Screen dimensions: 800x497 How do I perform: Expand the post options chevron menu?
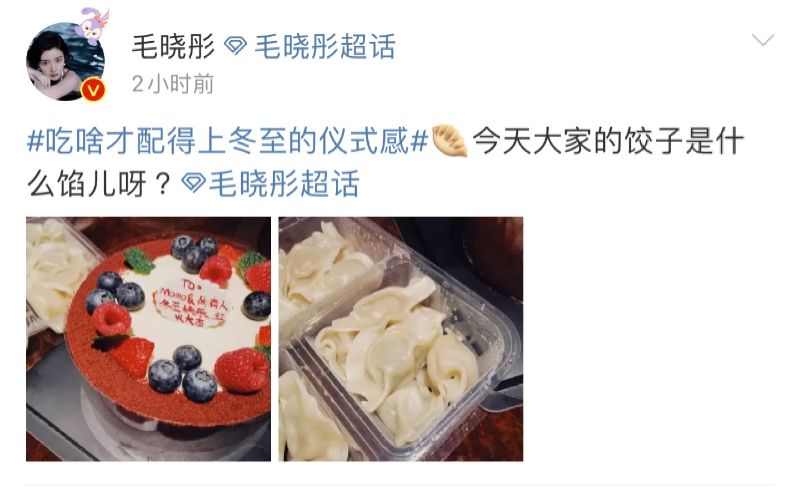click(x=763, y=40)
